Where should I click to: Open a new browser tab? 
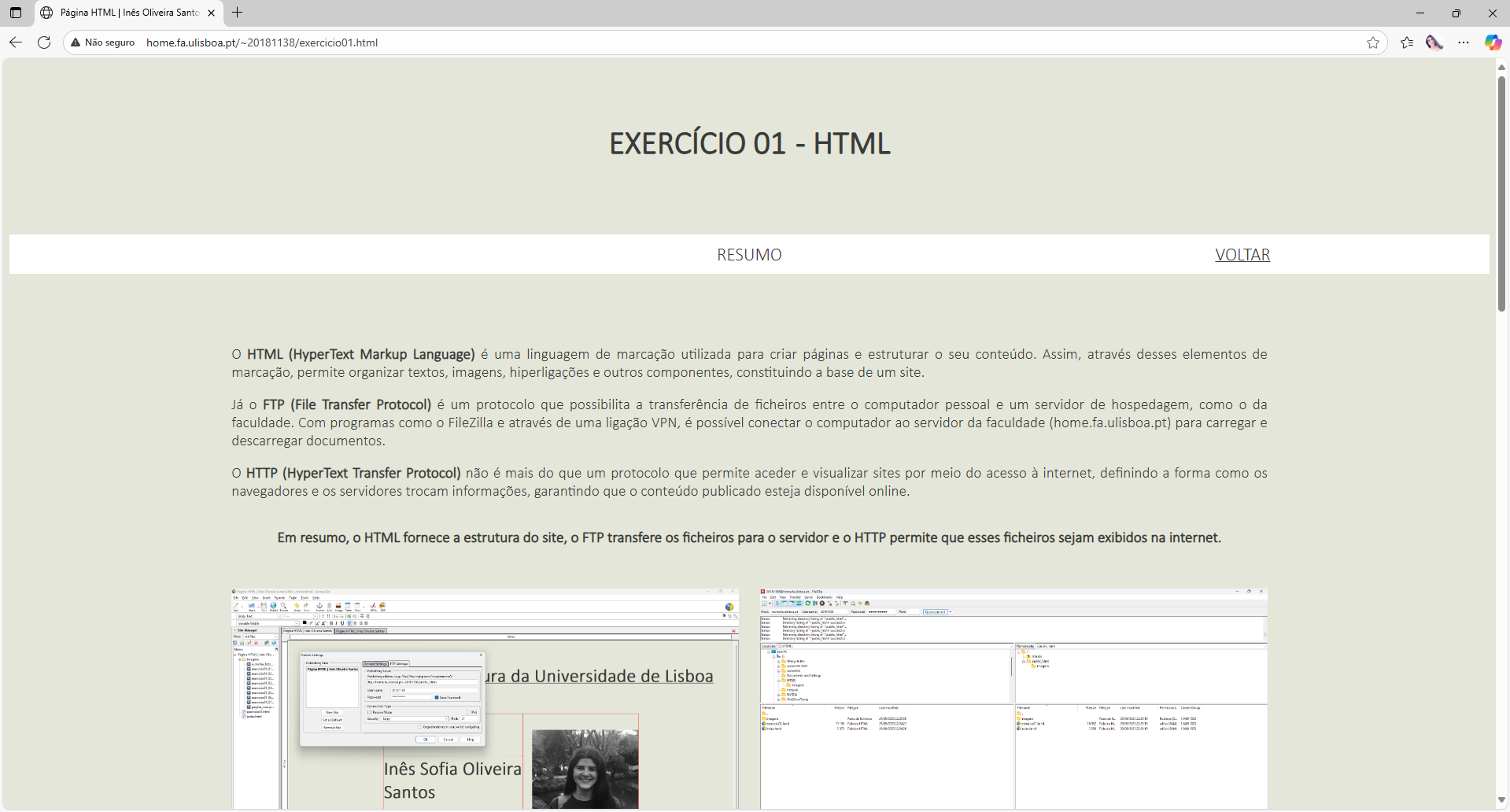238,13
